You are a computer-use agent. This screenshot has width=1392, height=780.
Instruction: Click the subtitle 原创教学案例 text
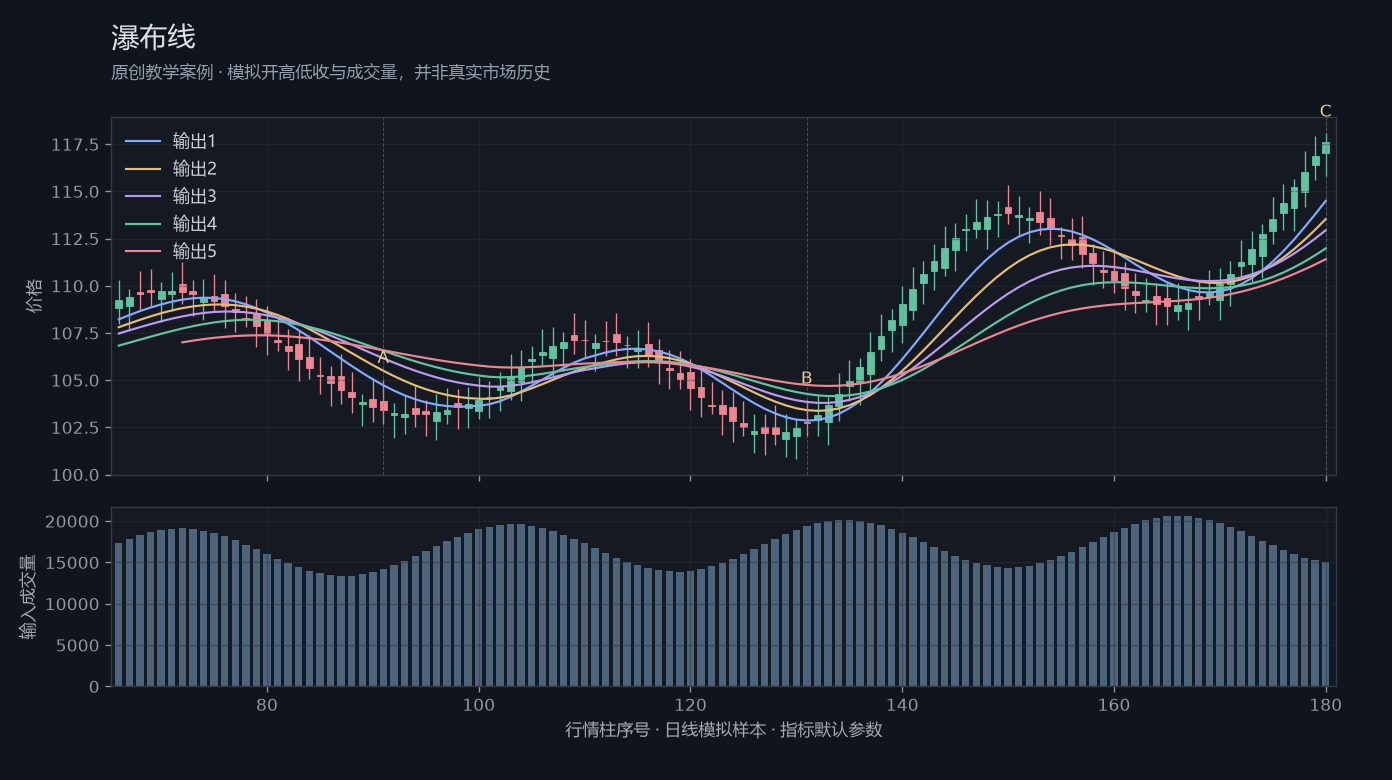pos(161,73)
